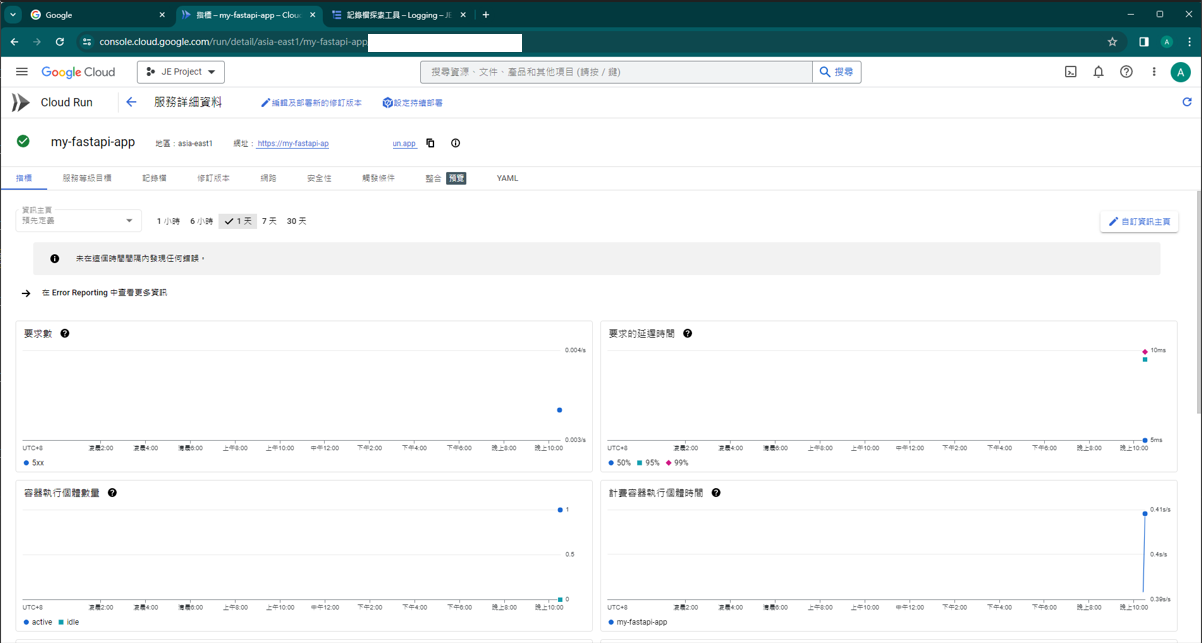Activate Cloud Shell from the top bar
This screenshot has width=1202, height=643.
click(x=1070, y=72)
